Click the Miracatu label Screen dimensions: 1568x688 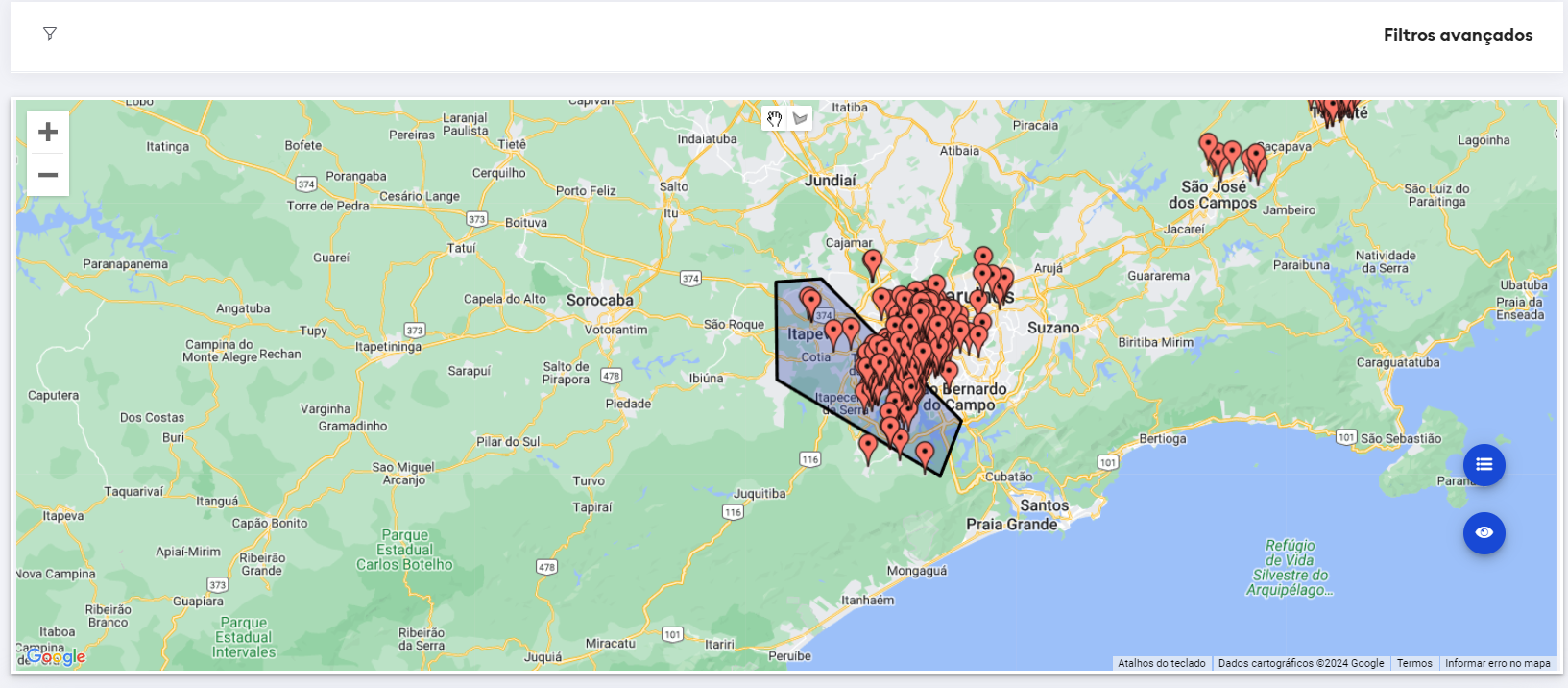[611, 643]
